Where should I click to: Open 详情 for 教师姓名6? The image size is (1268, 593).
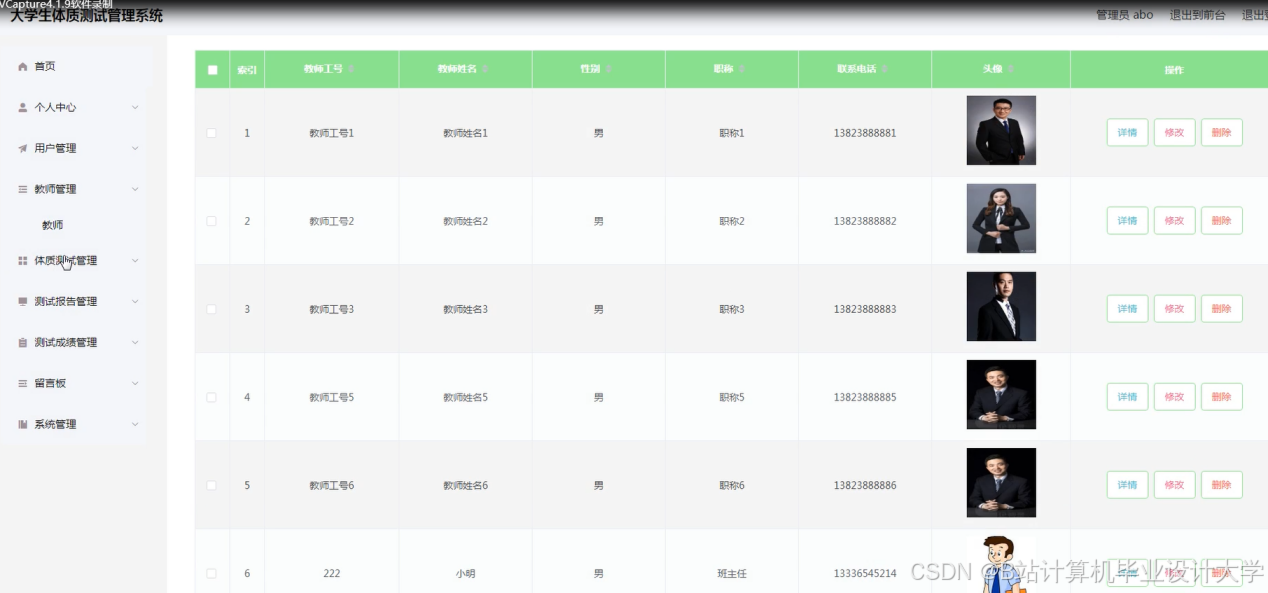(1127, 485)
